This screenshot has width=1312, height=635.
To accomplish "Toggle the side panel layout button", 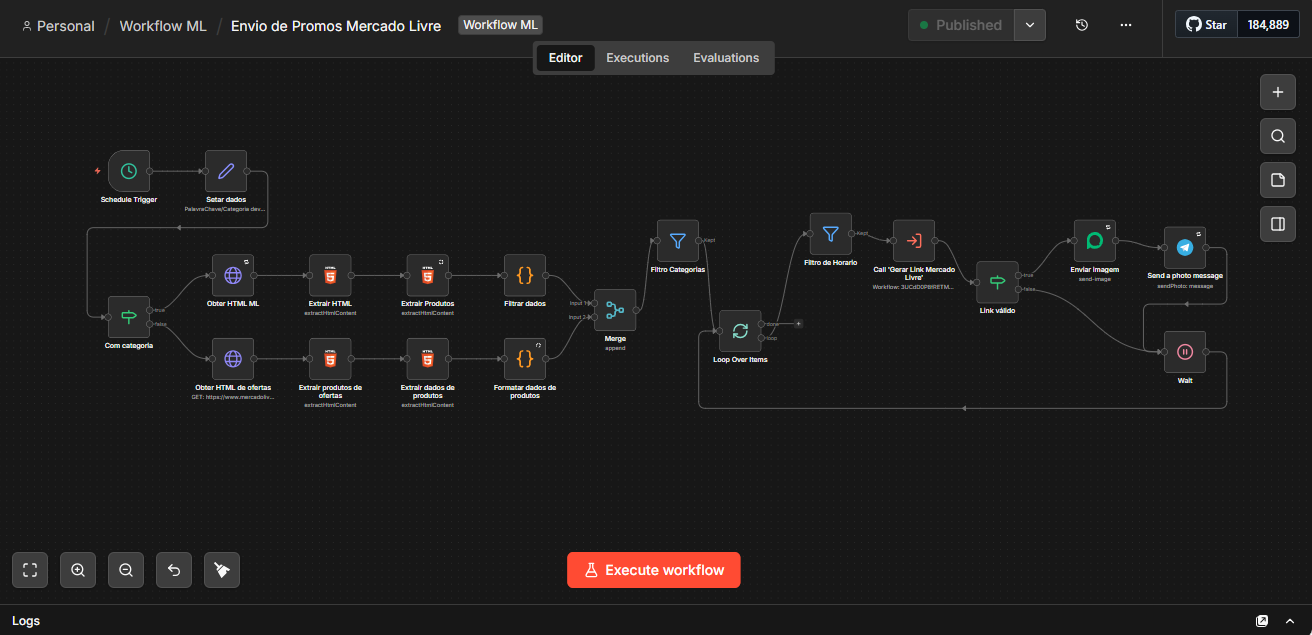I will (1277, 224).
